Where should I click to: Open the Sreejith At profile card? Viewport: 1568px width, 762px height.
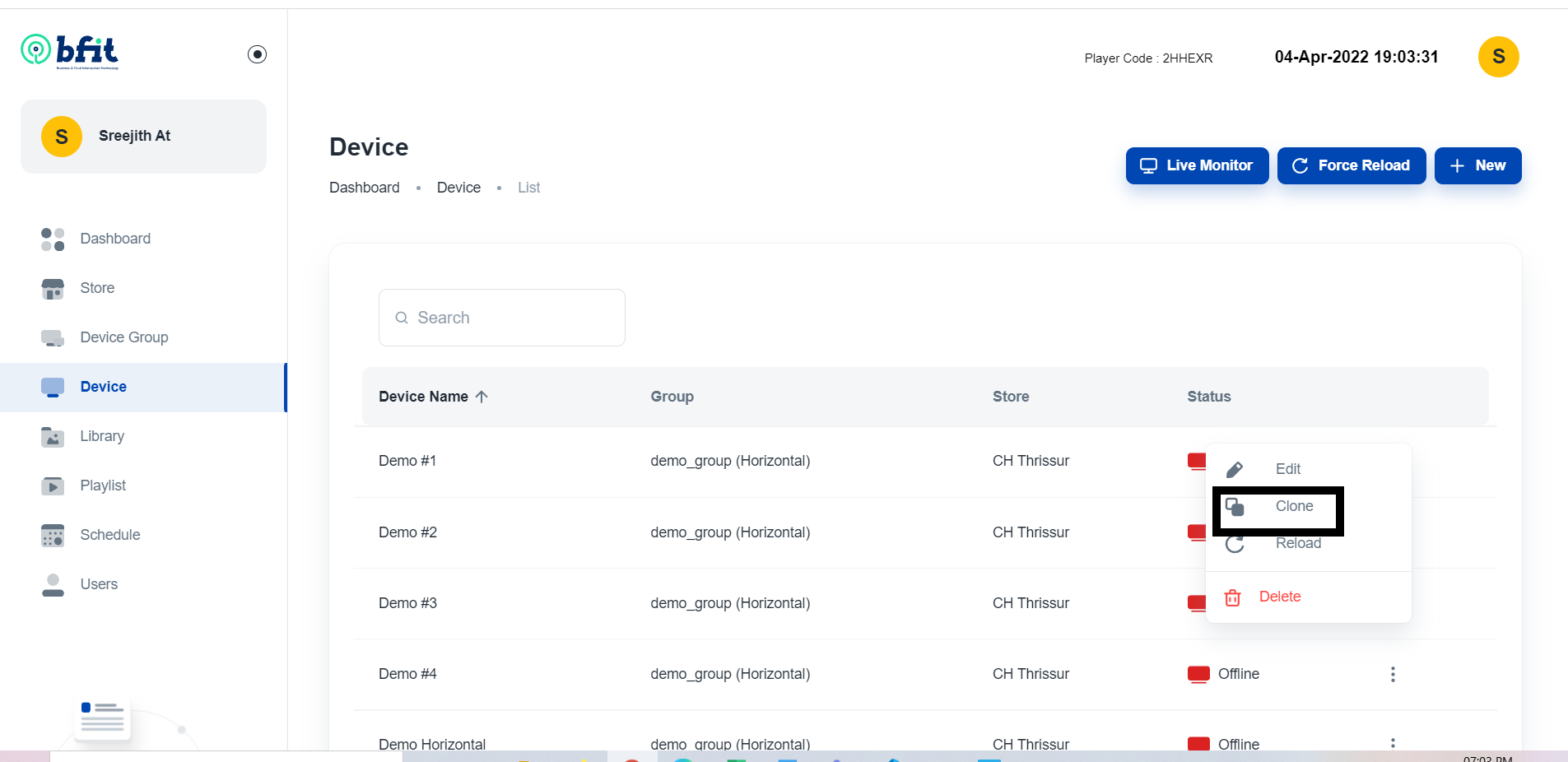pos(143,137)
